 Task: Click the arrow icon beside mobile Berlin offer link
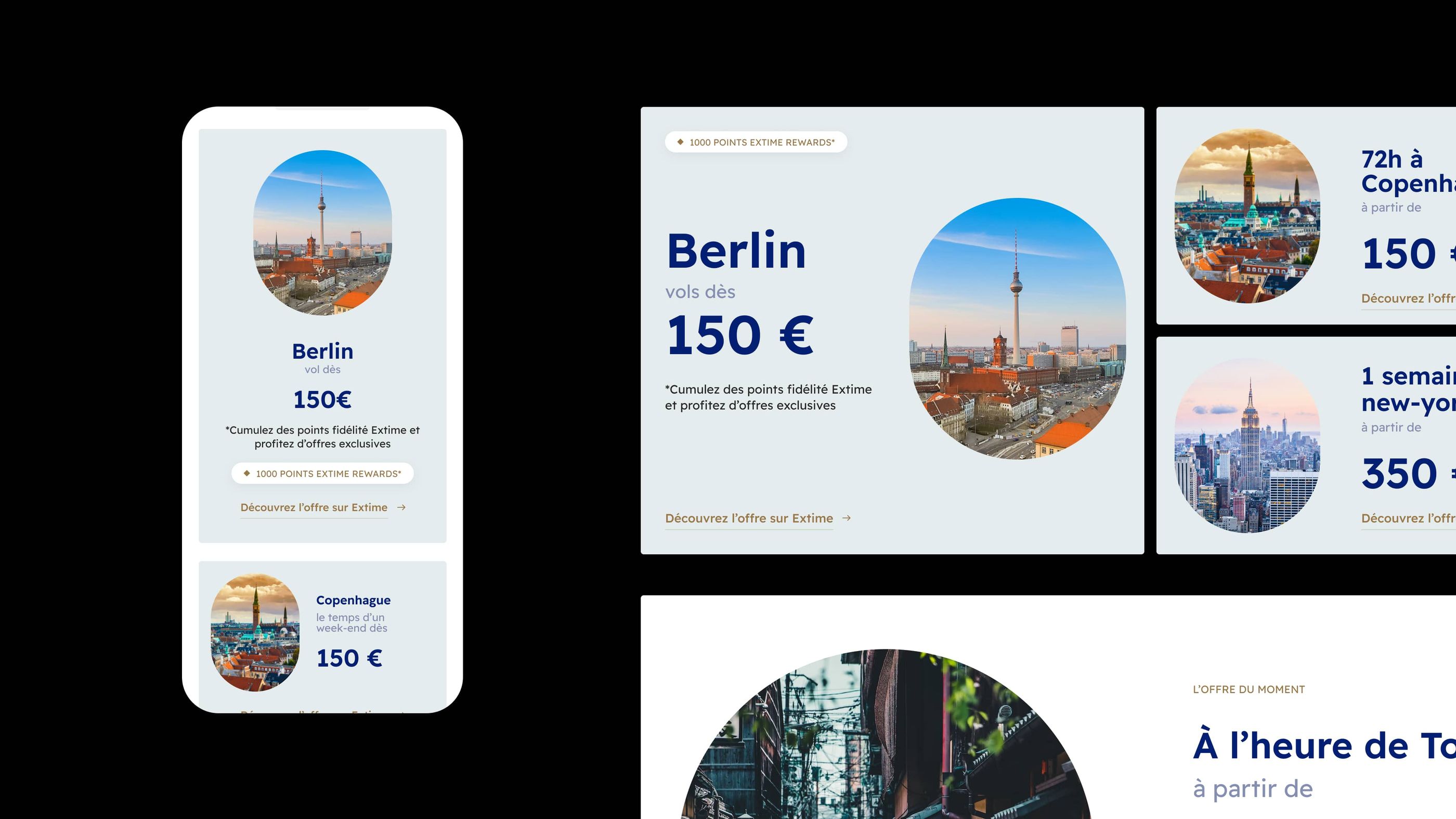click(x=401, y=508)
